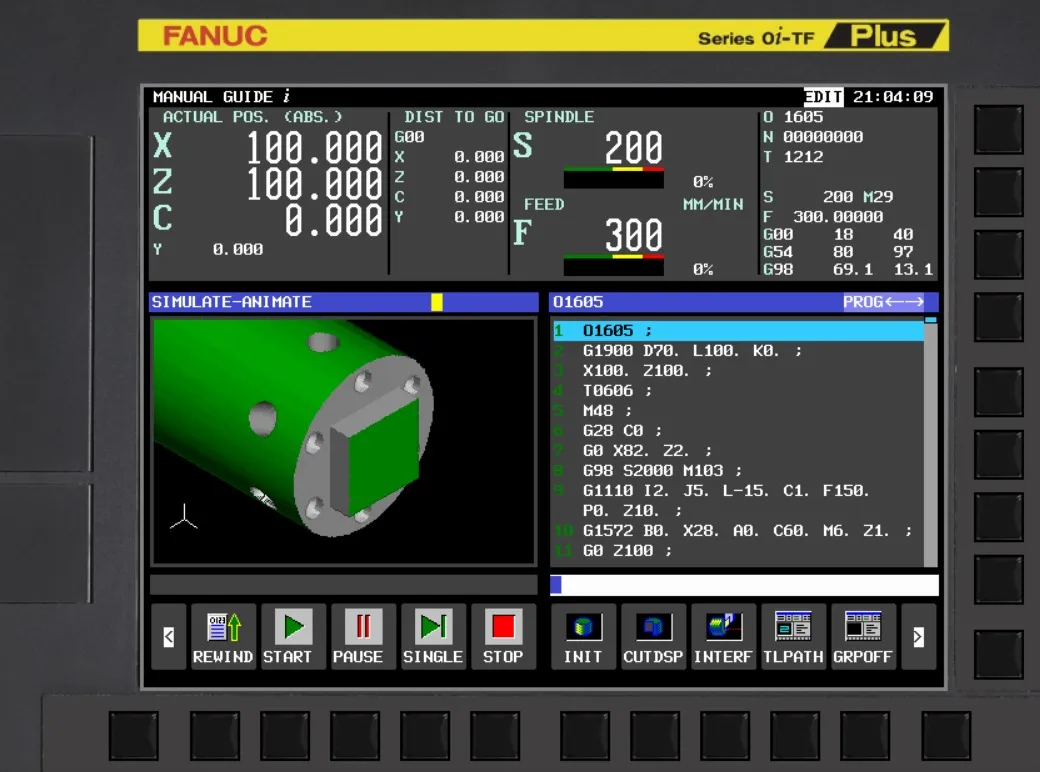Select line G28 C0 ;
Viewport: 1040px width, 772px height.
(x=738, y=430)
